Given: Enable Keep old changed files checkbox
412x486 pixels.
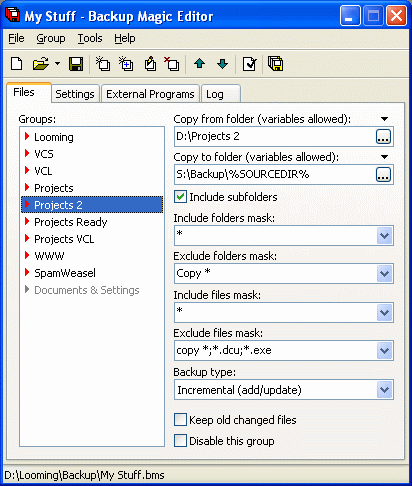Looking at the screenshot, I should click(180, 420).
